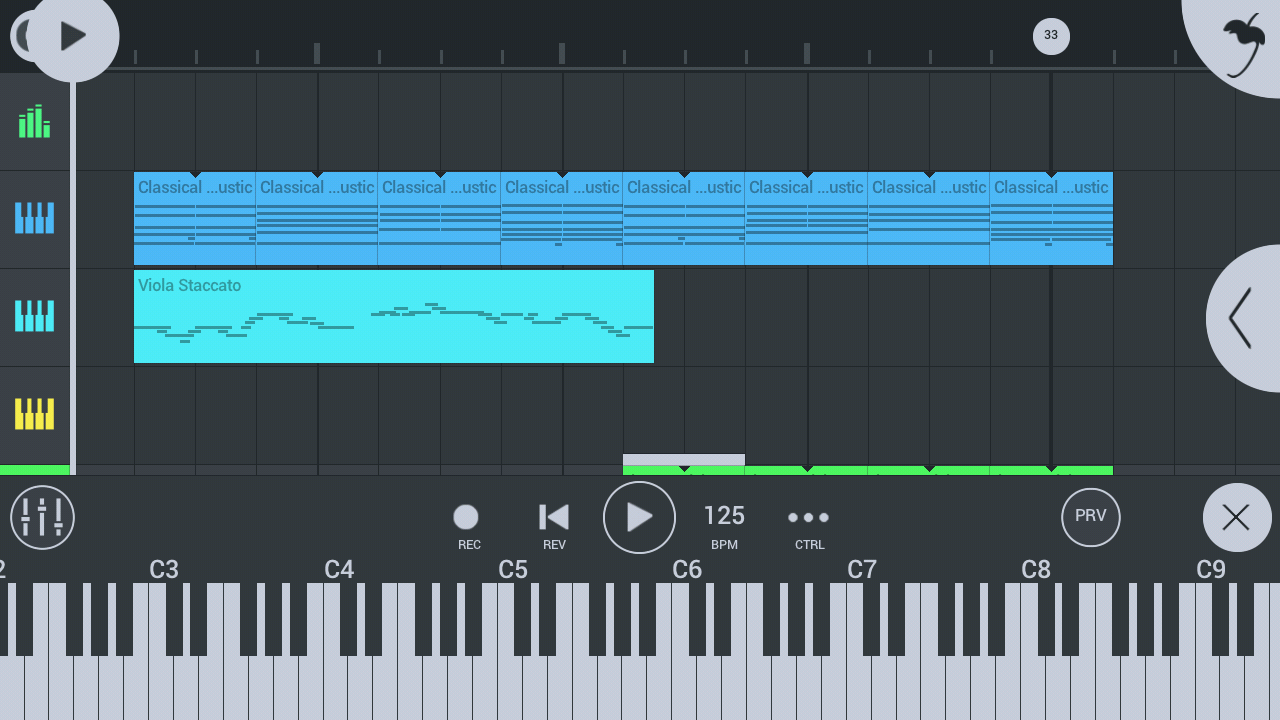The width and height of the screenshot is (1280, 720).
Task: Open the mixer controls panel
Action: coord(42,517)
